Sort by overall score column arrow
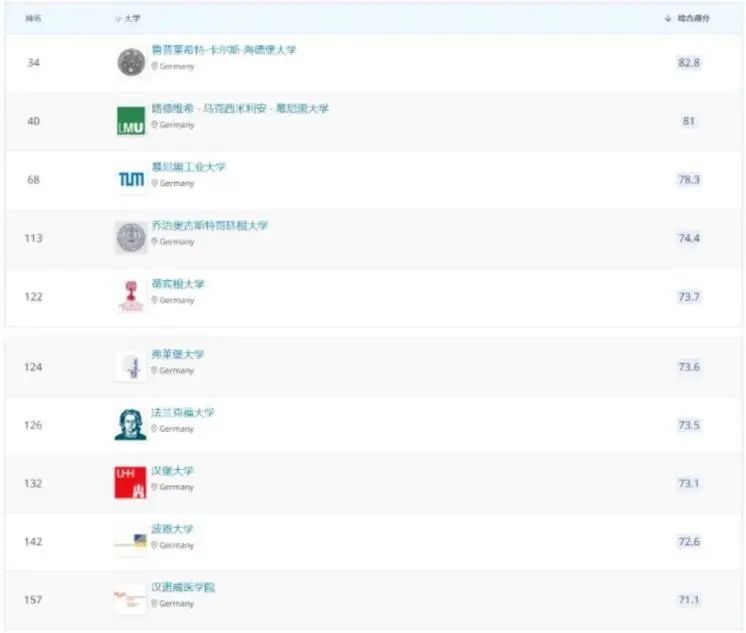 668,19
